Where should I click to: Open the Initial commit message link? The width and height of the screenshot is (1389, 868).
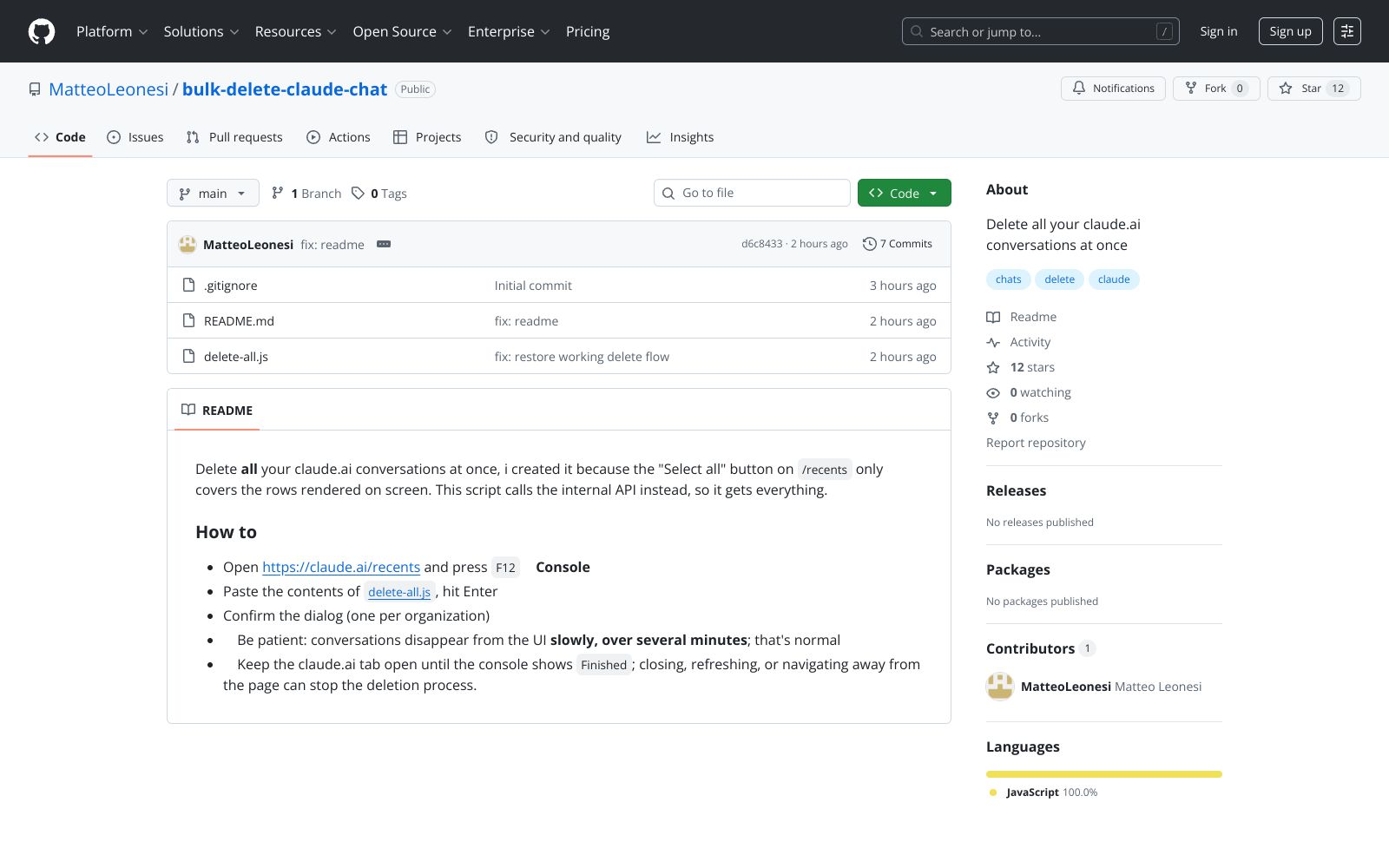coord(533,286)
